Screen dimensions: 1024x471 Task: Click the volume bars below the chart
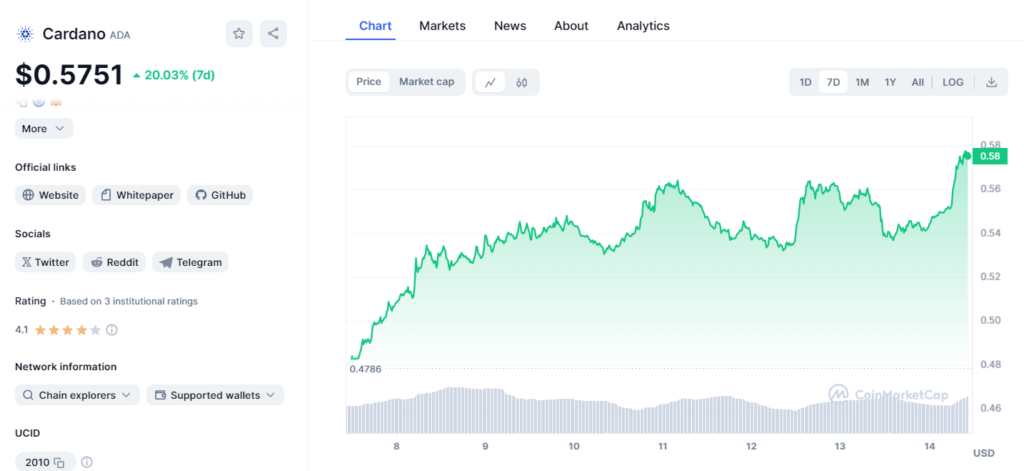[658, 411]
